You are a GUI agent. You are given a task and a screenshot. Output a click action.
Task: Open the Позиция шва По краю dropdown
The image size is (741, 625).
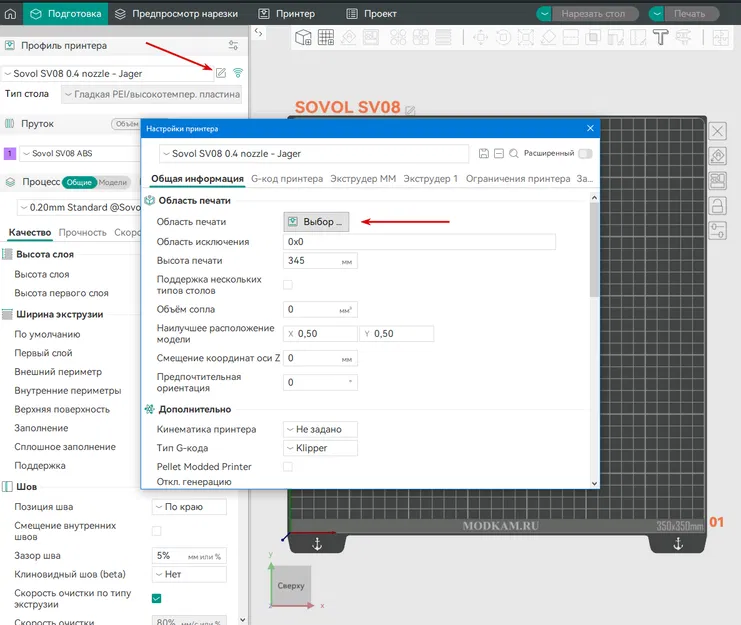tap(189, 507)
